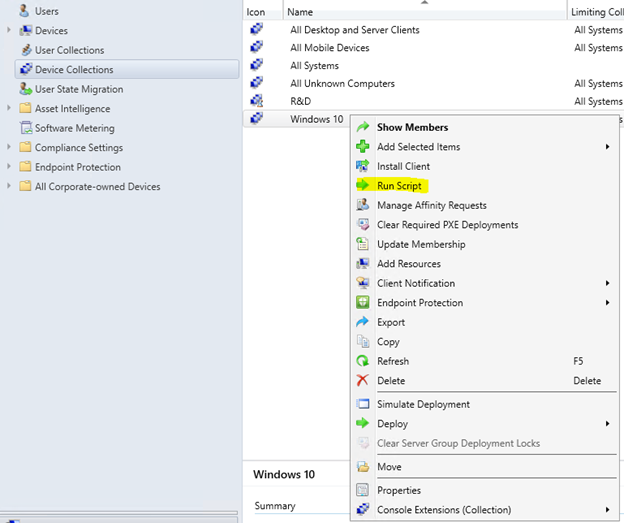Select the All Mobile Devices row name
The height and width of the screenshot is (523, 624).
(330, 48)
